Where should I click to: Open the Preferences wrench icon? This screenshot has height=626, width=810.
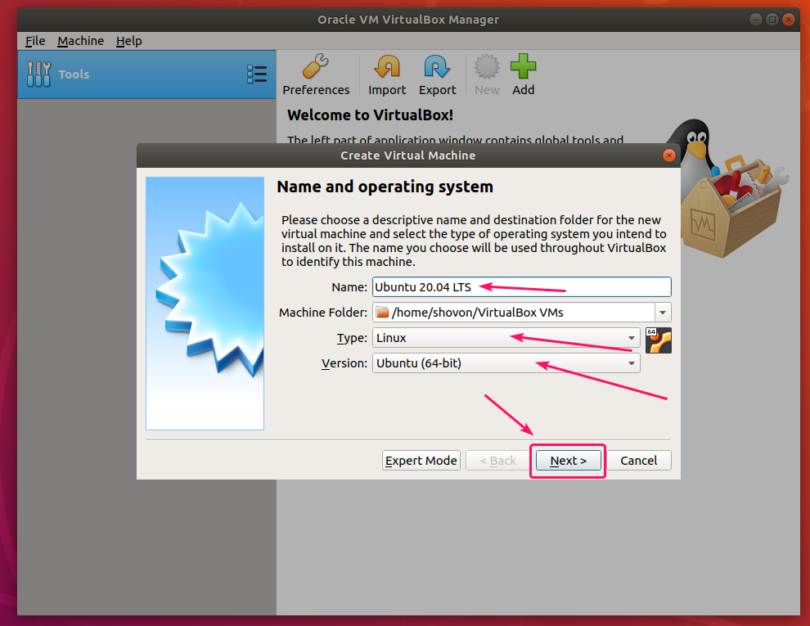point(316,66)
